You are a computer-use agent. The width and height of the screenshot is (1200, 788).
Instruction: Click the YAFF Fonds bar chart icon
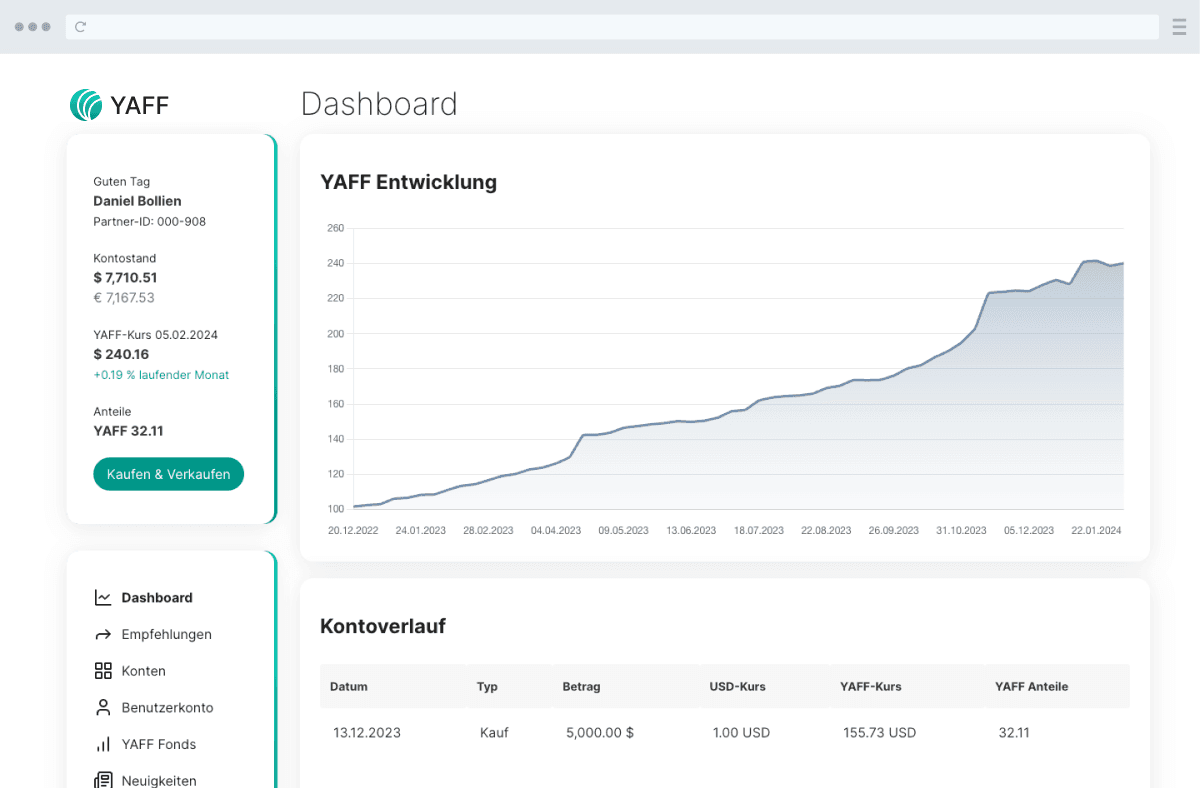pyautogui.click(x=103, y=745)
